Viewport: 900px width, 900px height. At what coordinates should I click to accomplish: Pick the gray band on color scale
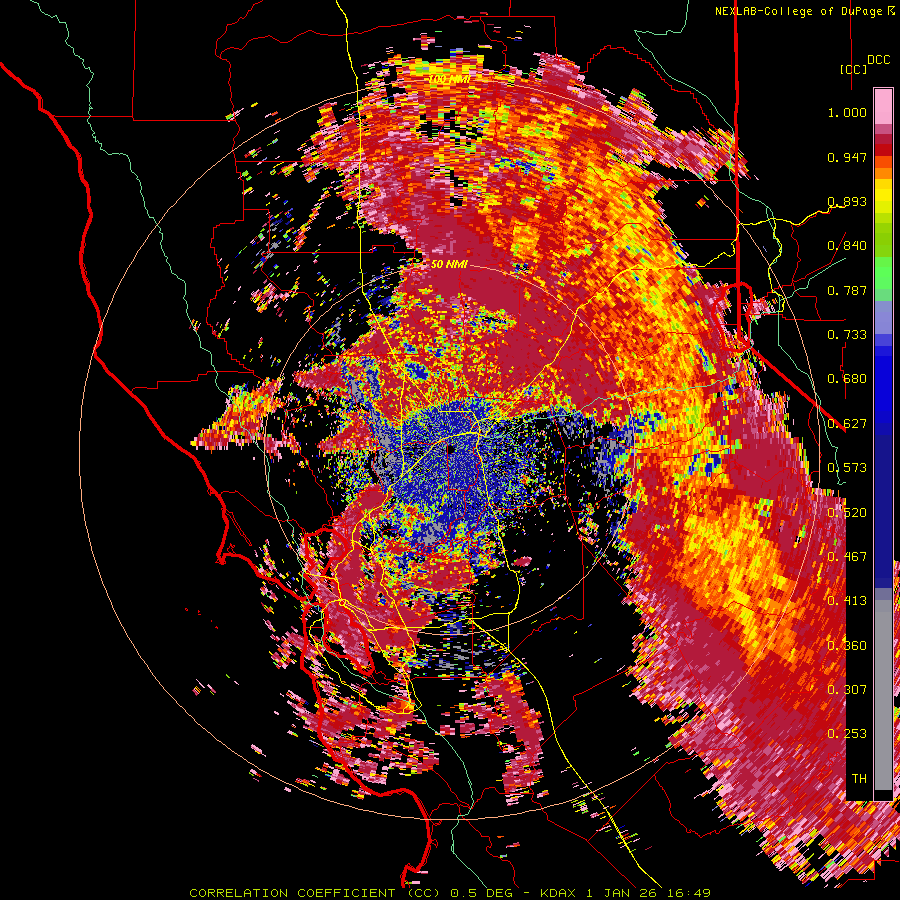tap(883, 695)
